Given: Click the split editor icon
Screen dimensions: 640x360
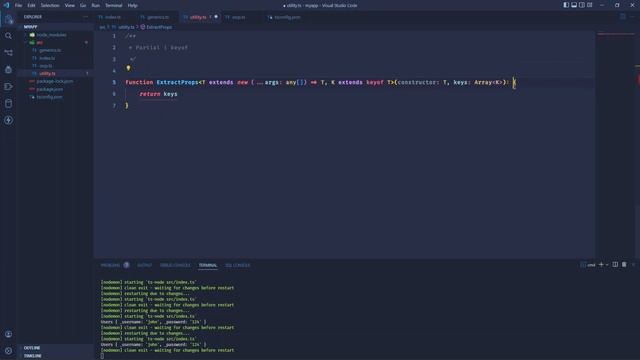Looking at the screenshot, I should pyautogui.click(x=622, y=17).
